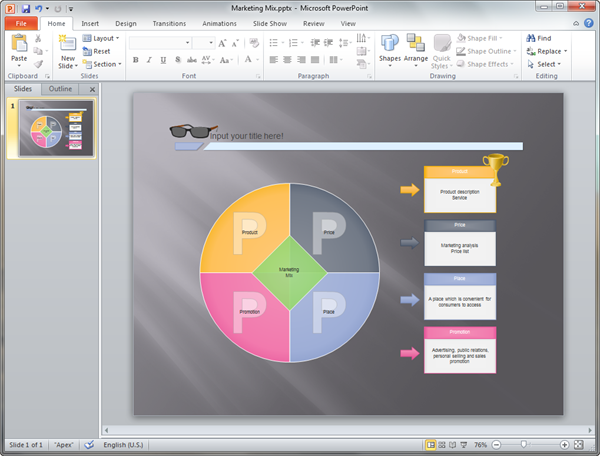The image size is (600, 456).
Task: Click the Find icon in Editing group
Action: [x=543, y=38]
